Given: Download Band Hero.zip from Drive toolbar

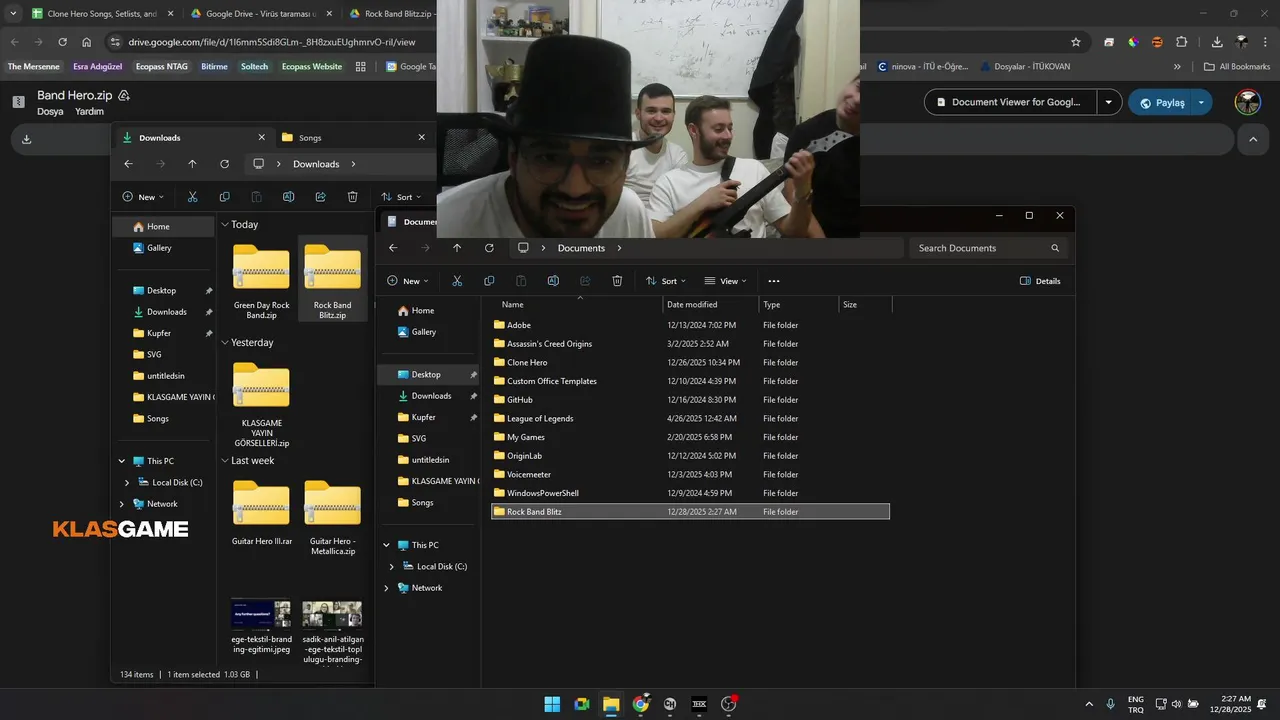Looking at the screenshot, I should coord(27,139).
